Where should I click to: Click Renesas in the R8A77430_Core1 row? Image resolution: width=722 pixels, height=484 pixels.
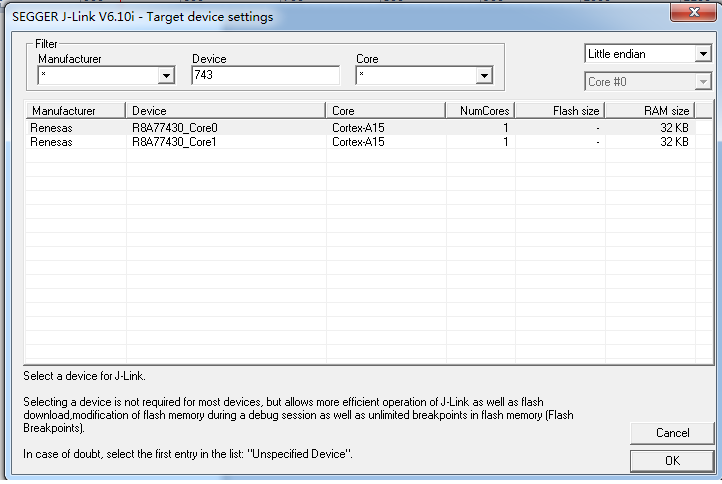coord(51,142)
